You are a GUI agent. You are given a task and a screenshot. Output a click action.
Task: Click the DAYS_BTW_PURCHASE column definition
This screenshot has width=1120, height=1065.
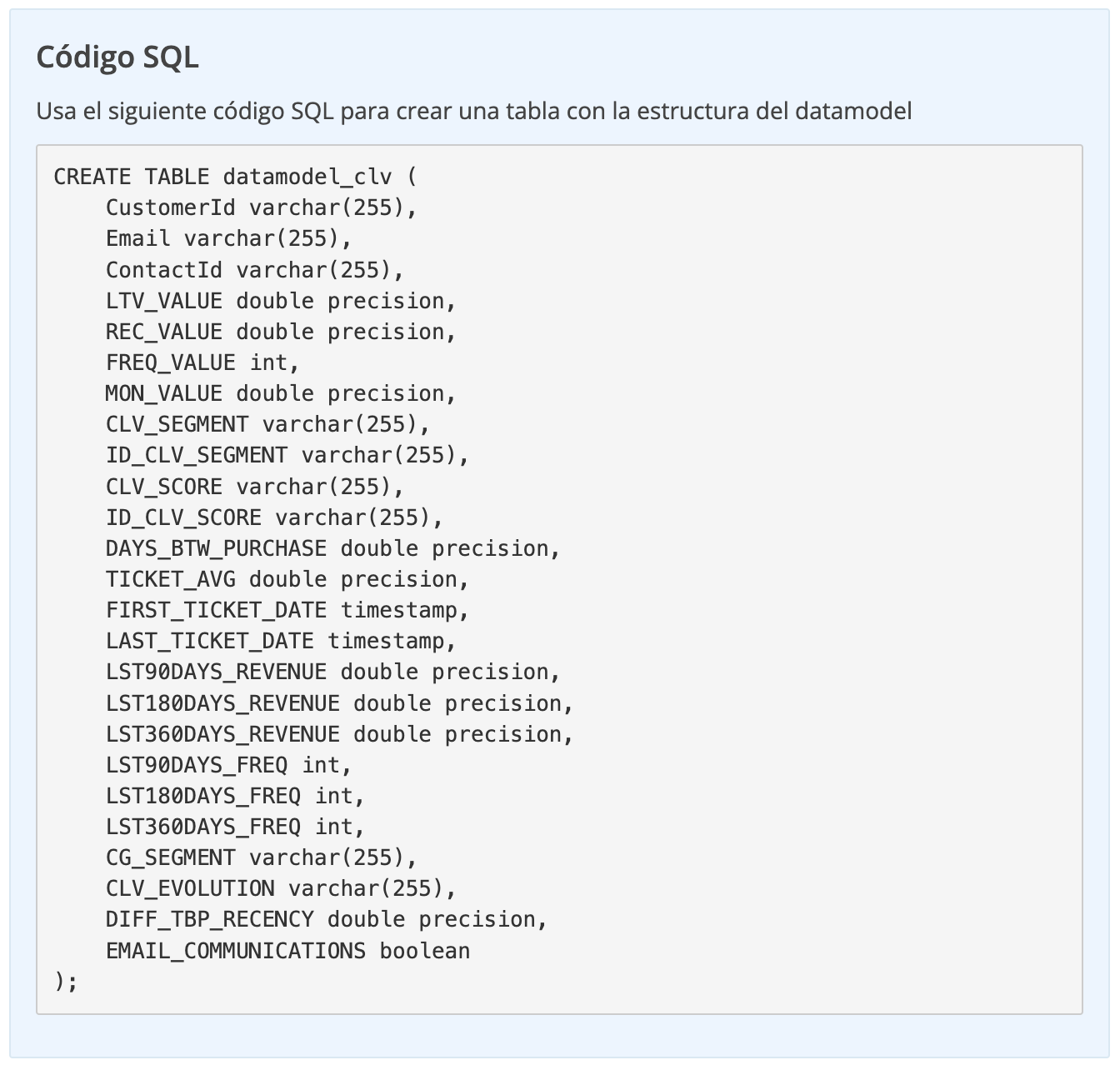click(332, 548)
